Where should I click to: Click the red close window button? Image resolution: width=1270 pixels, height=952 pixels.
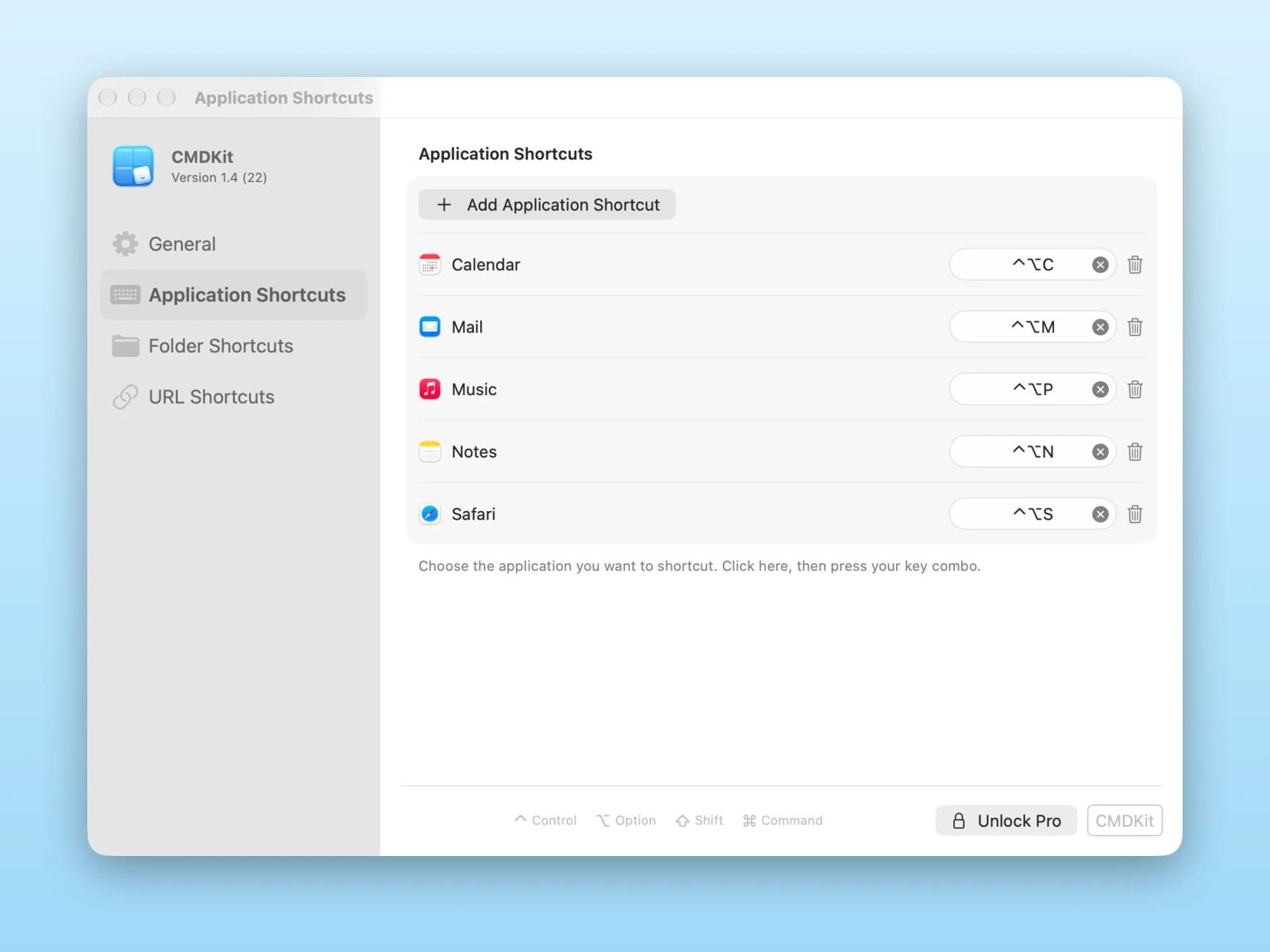108,97
